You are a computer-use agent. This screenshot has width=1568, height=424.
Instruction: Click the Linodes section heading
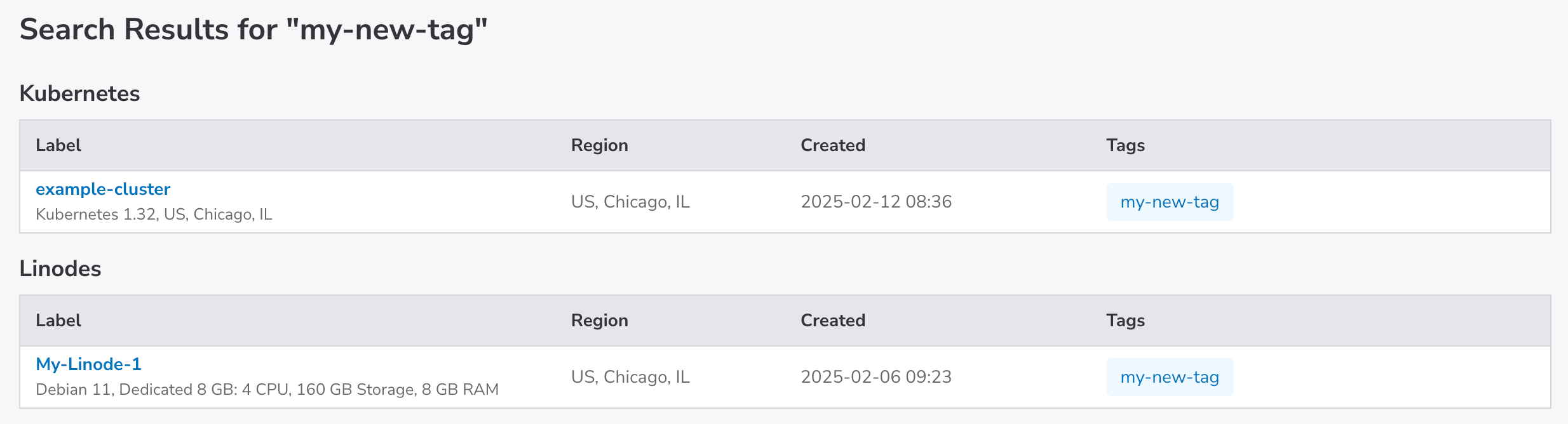tap(60, 268)
